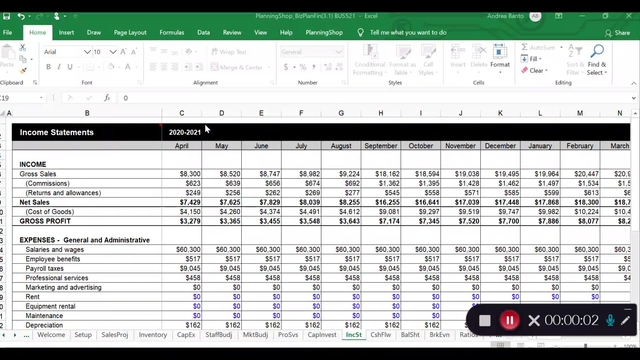
Task: Switch to the Insert ribbon tab
Action: tap(66, 32)
